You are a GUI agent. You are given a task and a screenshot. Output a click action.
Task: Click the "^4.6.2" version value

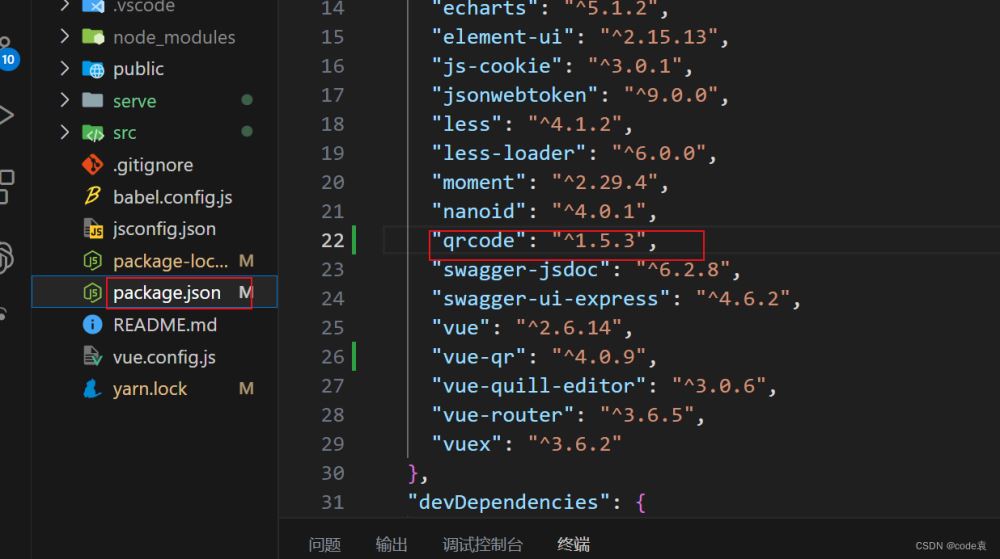743,298
